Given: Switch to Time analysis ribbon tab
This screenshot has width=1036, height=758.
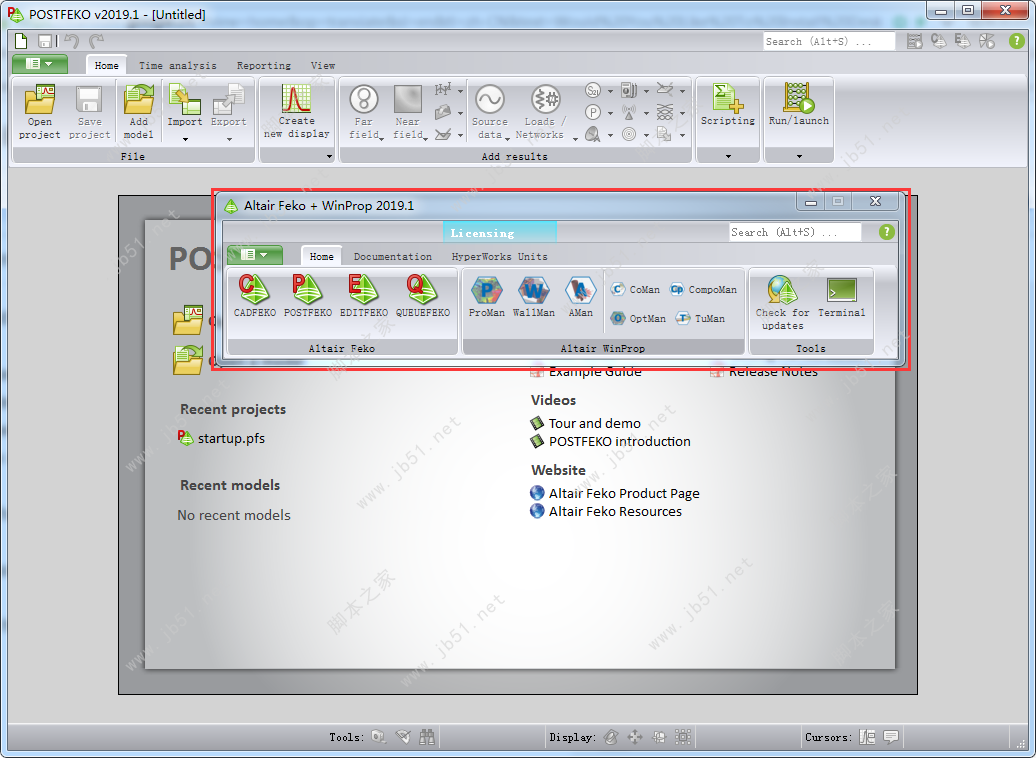Looking at the screenshot, I should click(178, 65).
